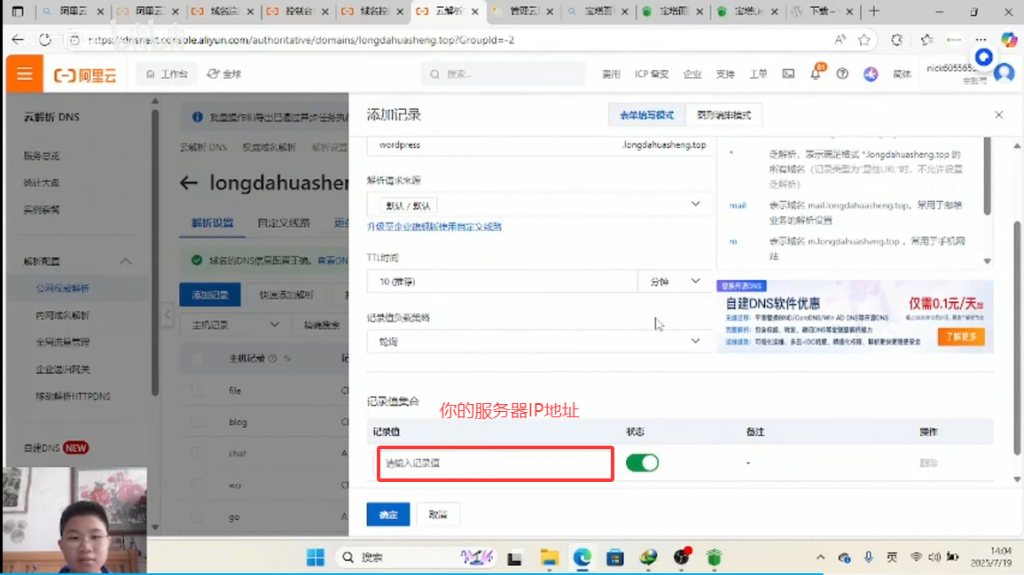This screenshot has width=1024, height=575.
Task: Focus the console search box
Action: (x=503, y=74)
